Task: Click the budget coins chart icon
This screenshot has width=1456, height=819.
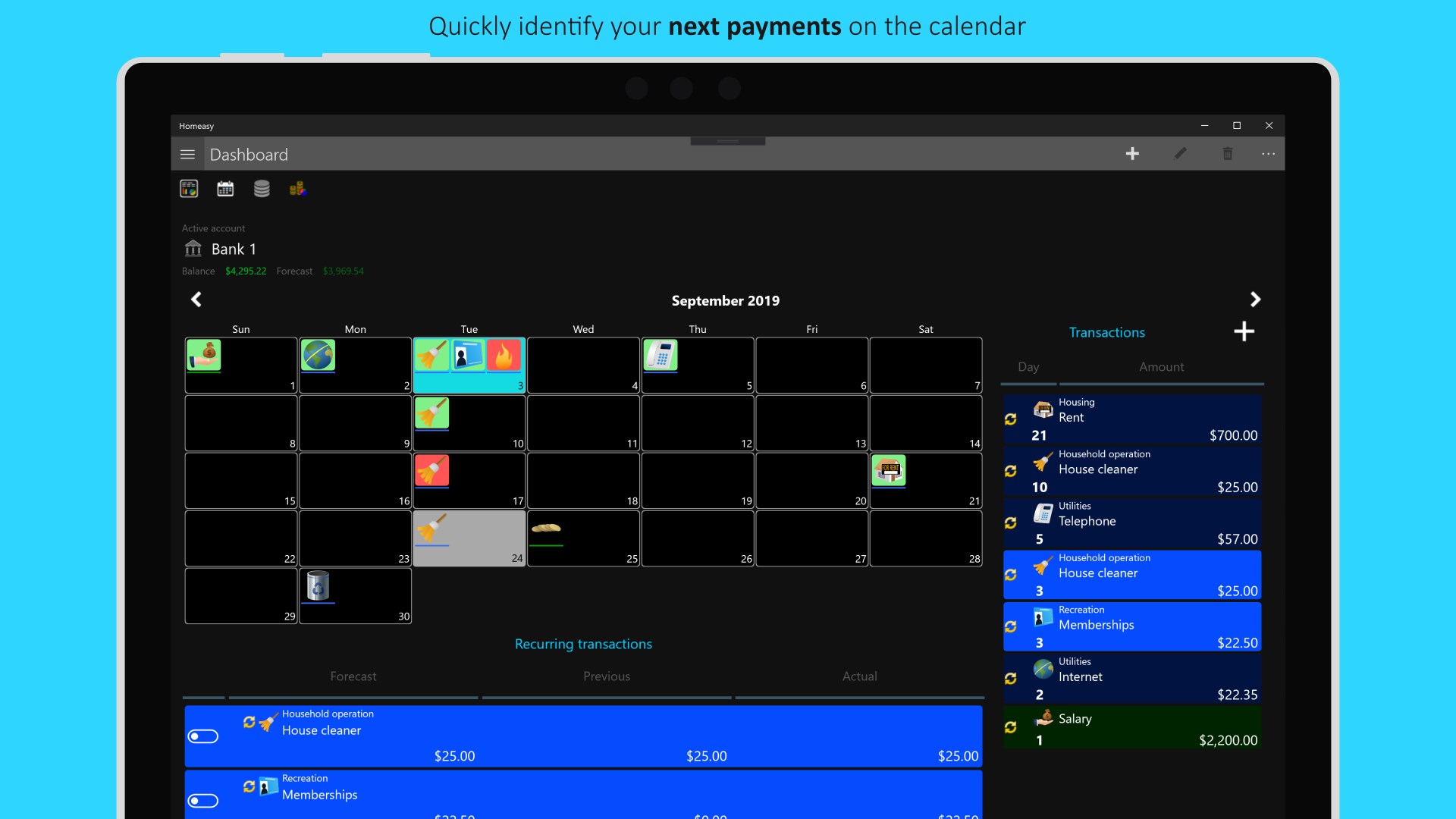Action: 298,189
